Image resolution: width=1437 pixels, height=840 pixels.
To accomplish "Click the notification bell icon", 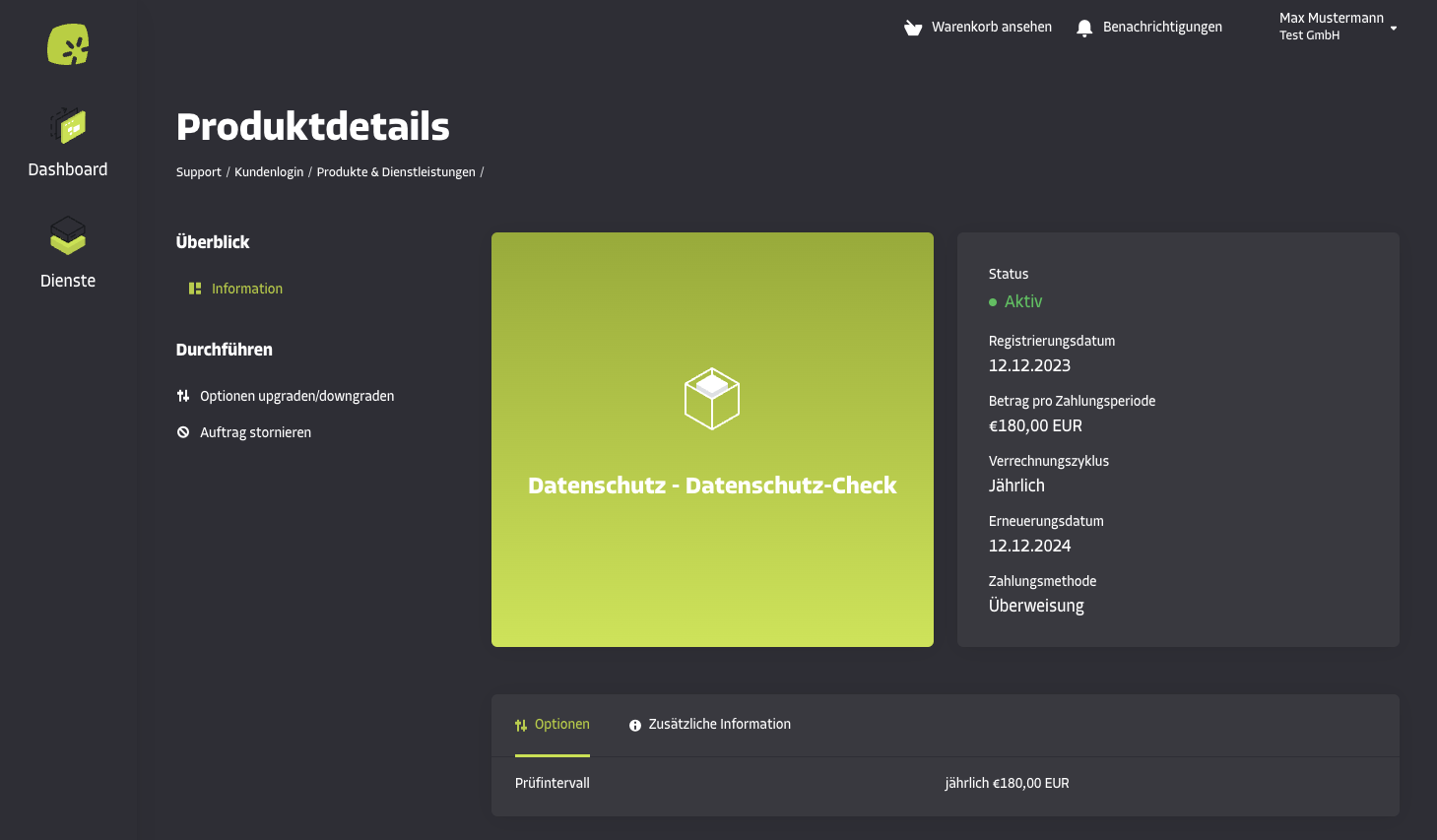I will click(x=1084, y=28).
